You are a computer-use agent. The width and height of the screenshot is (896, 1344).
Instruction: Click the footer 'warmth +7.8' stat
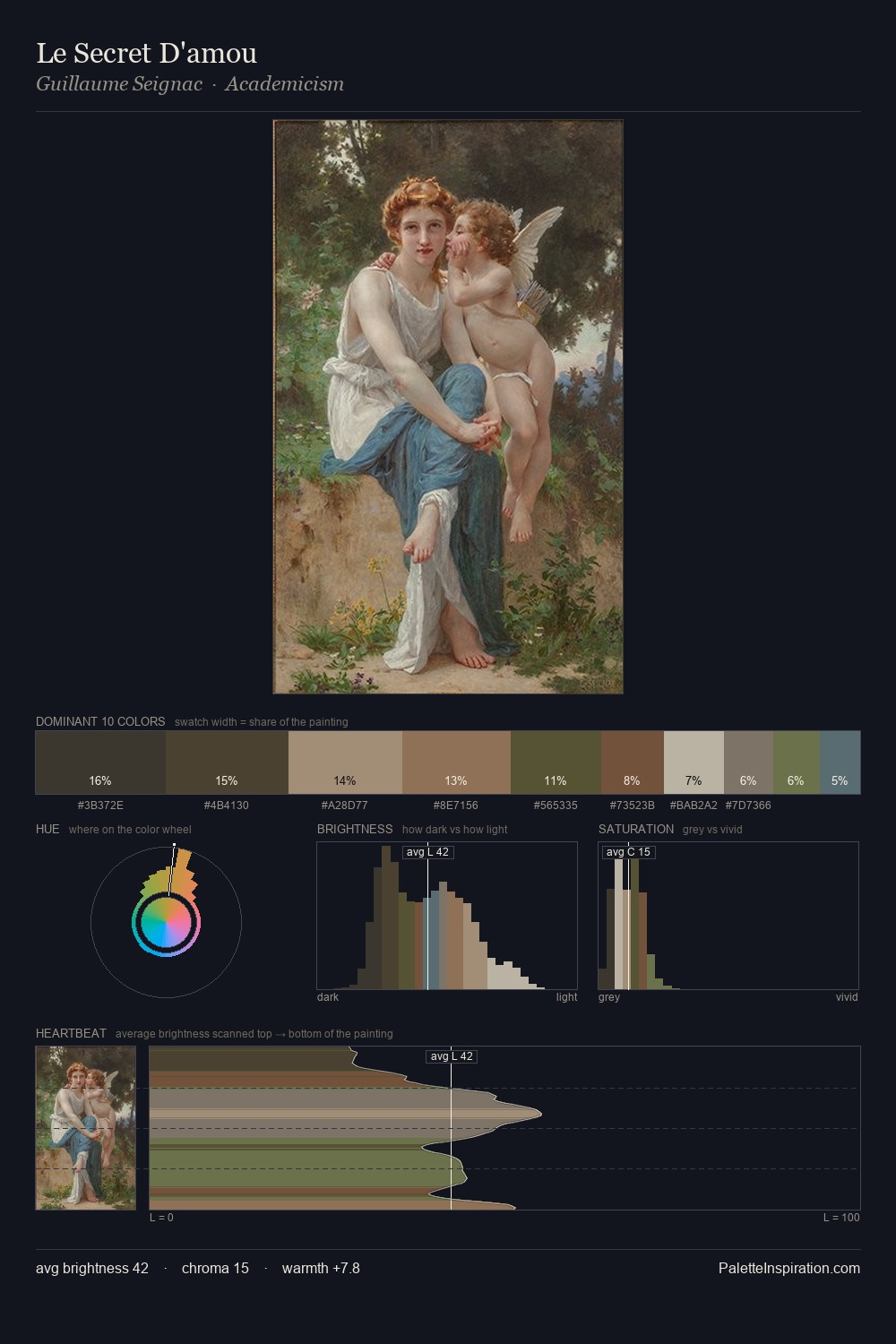tap(321, 1268)
